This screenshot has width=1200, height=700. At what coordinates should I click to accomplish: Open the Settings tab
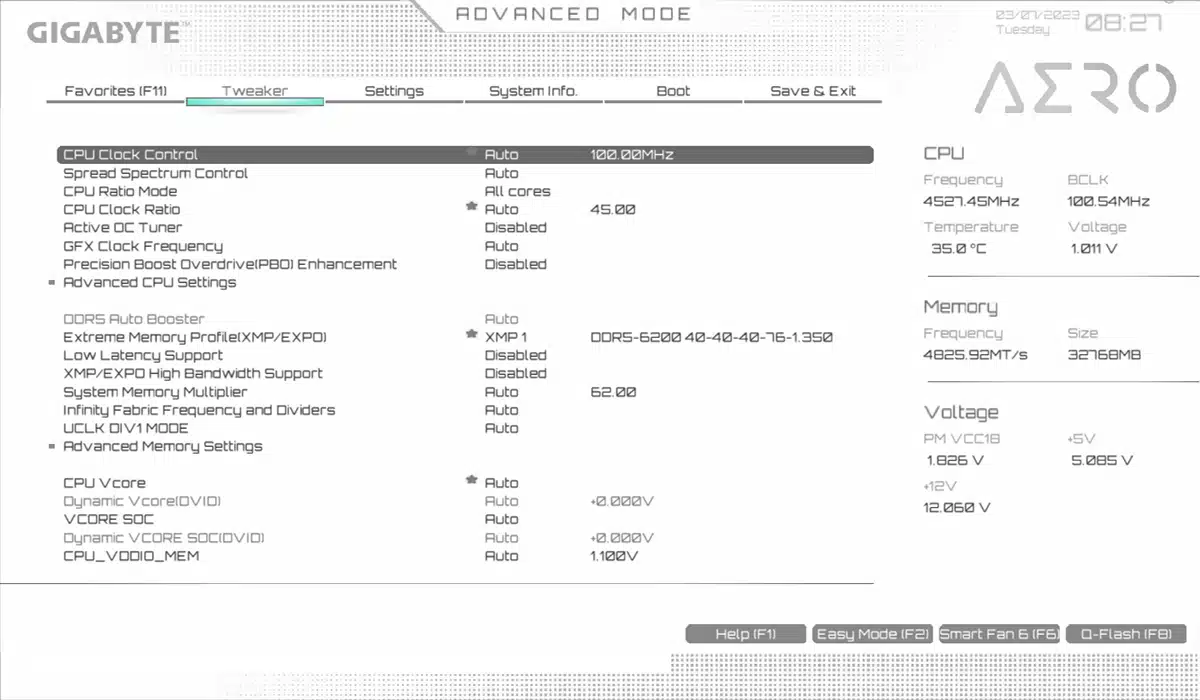394,91
